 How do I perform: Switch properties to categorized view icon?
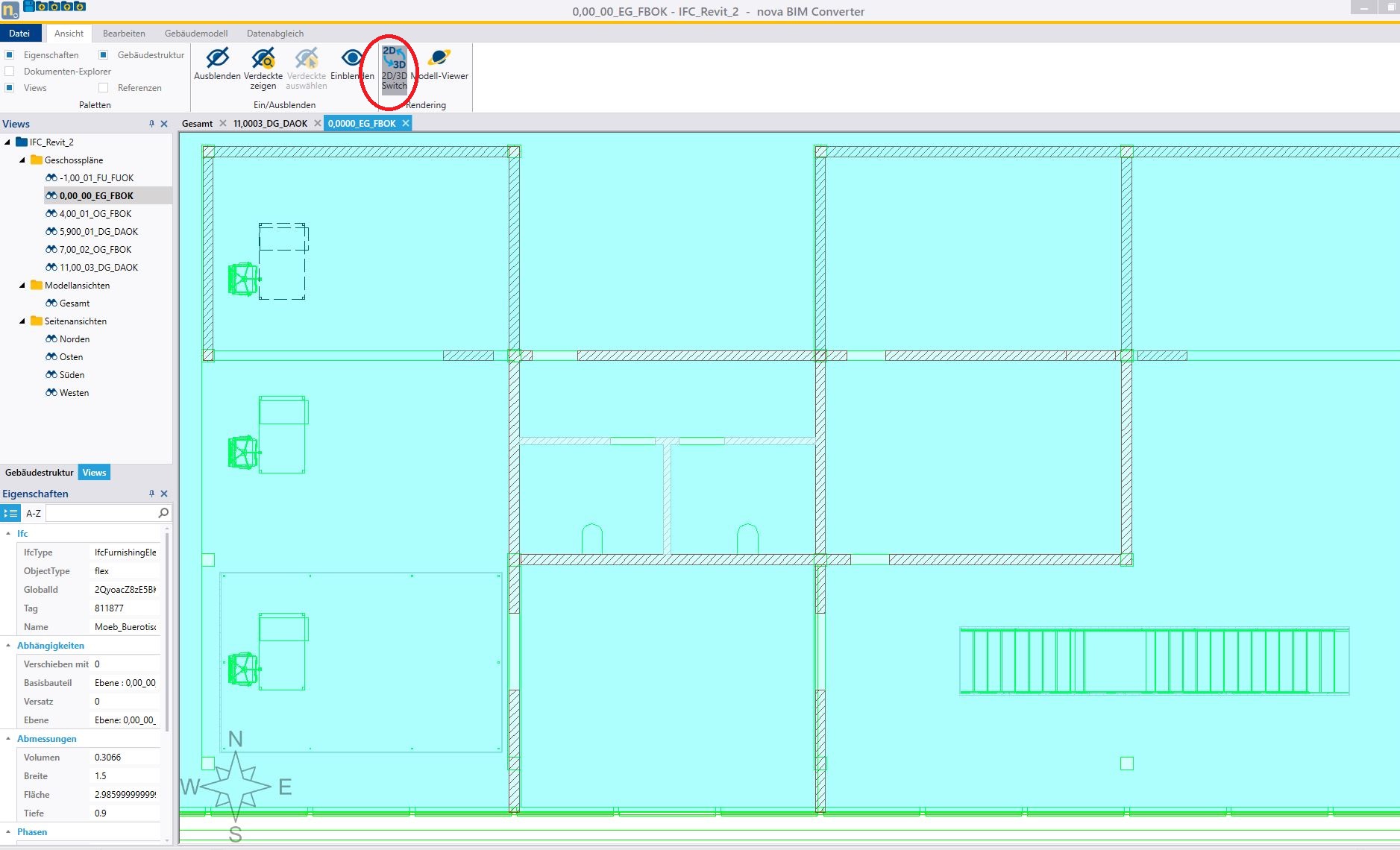pos(10,513)
